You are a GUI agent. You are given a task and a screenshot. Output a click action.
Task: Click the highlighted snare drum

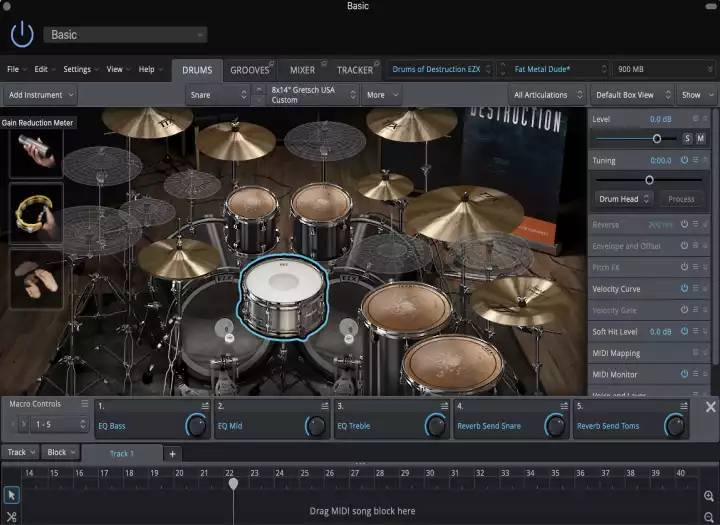pos(283,296)
